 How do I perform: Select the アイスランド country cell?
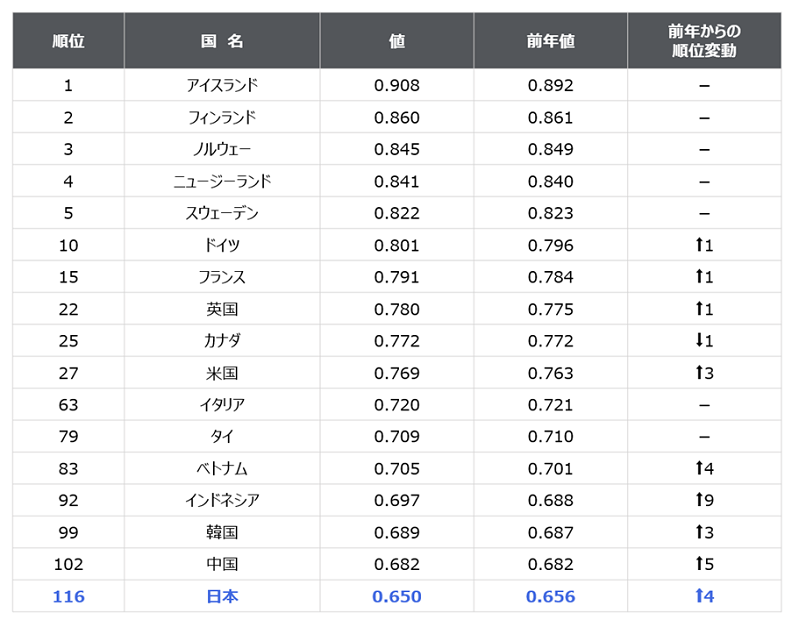point(222,85)
